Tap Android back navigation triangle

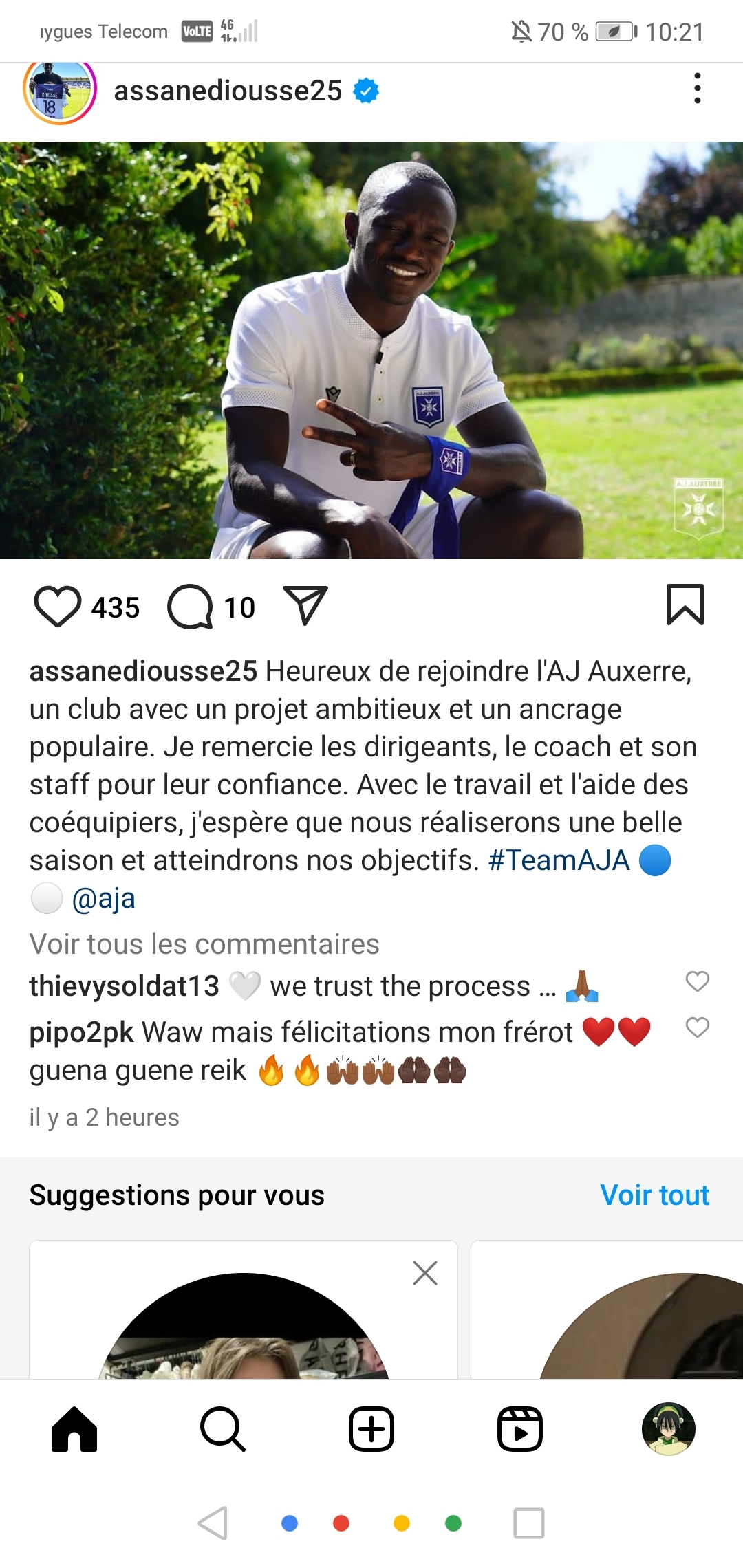213,1523
